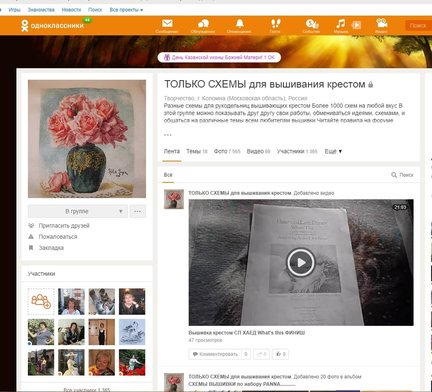Select the Все feed filter tab

pos(168,175)
